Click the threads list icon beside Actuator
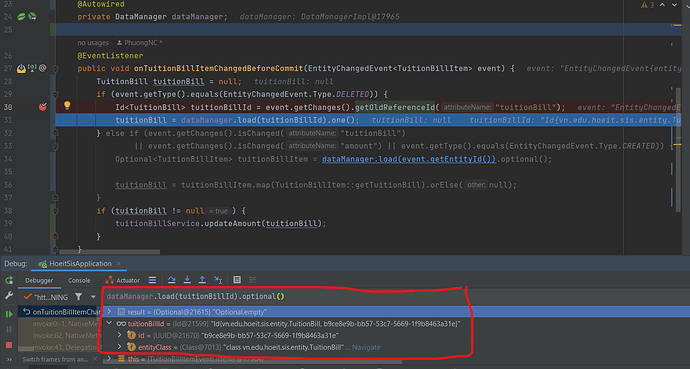Viewport: 690px width, 369px height. tap(152, 280)
